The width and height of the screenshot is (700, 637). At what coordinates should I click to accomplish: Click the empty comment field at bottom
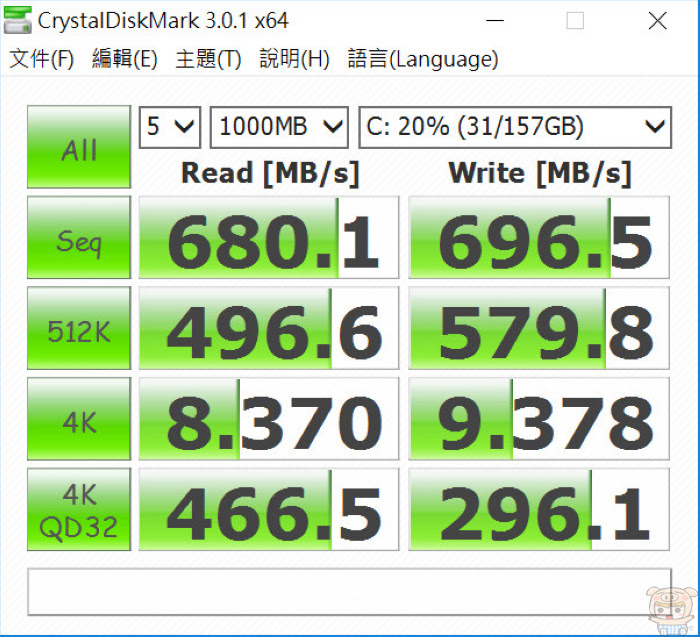point(350,592)
